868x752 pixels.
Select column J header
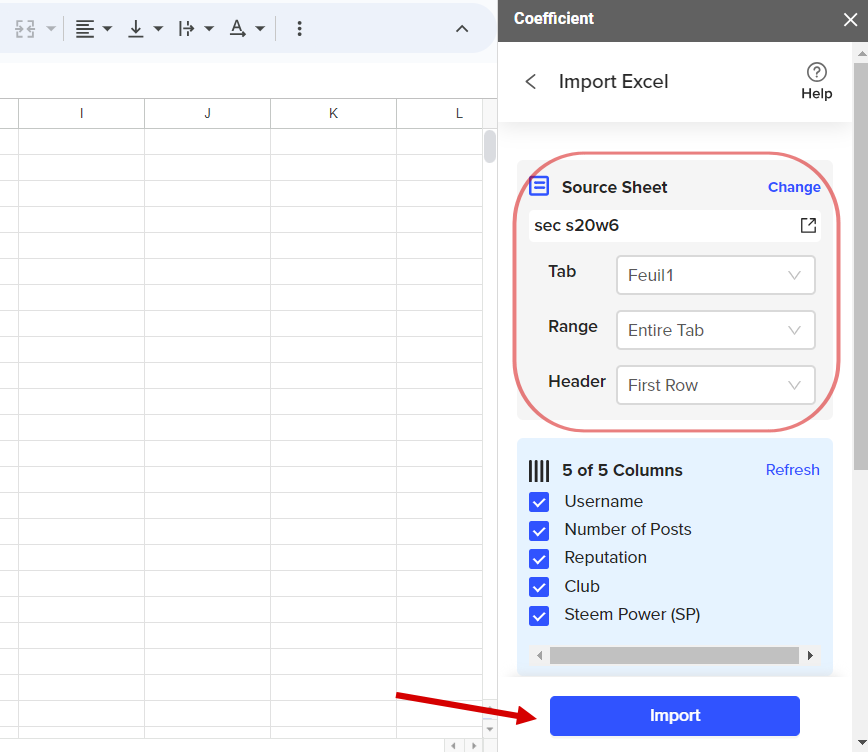(x=208, y=114)
